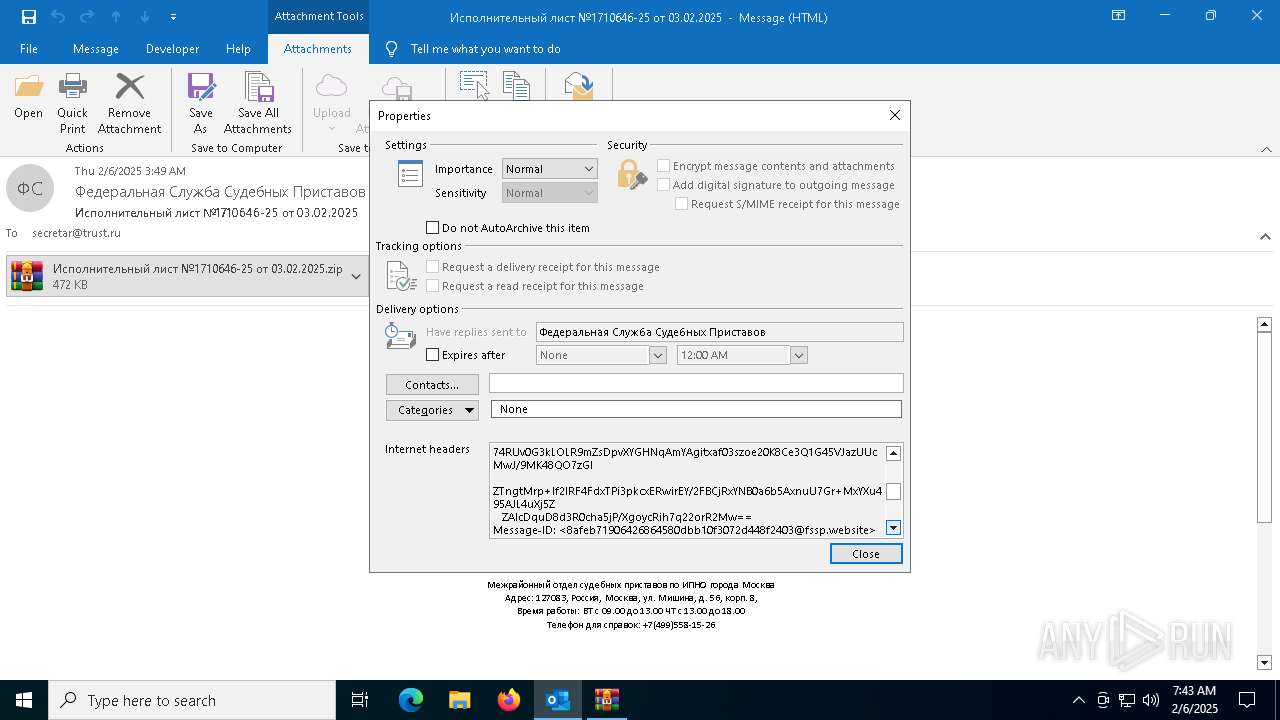The image size is (1280, 720).
Task: Collapse the ribbon with the chevron
Action: click(1265, 149)
